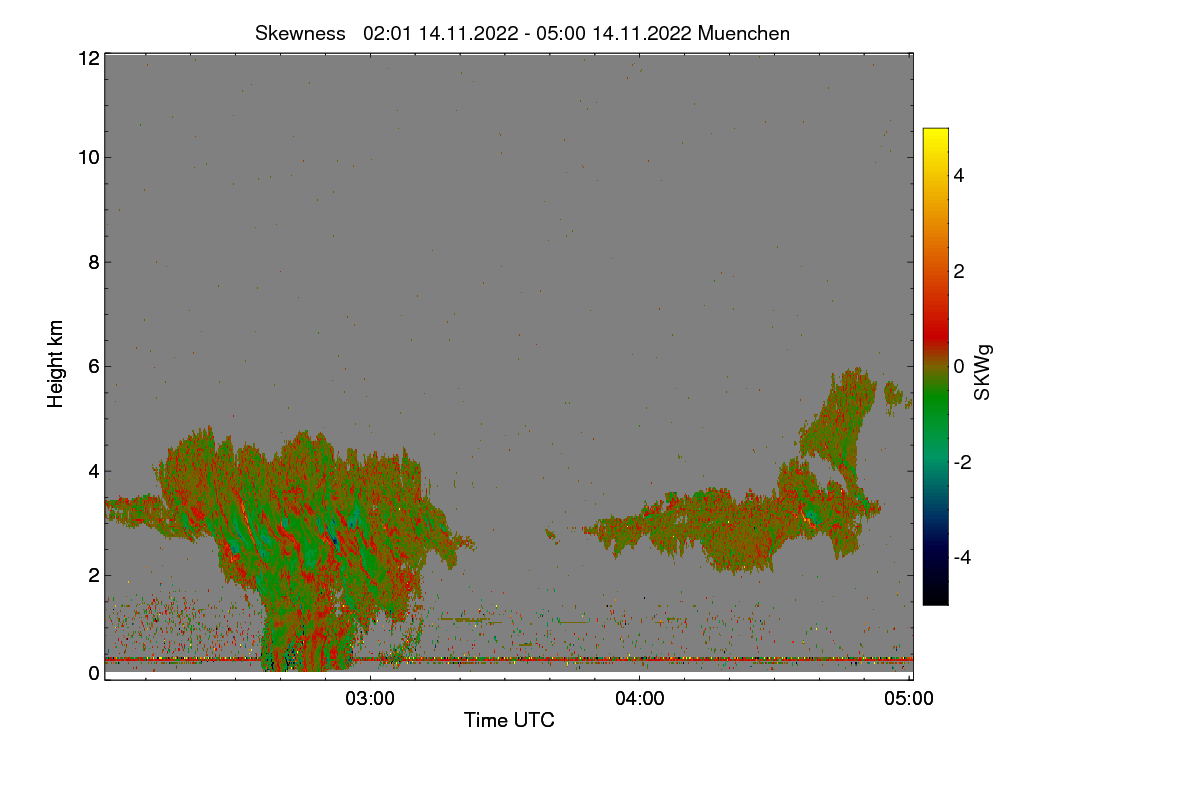Viewport: 1200px width, 800px height.
Task: Click the black bottom of the colorbar
Action: (935, 596)
